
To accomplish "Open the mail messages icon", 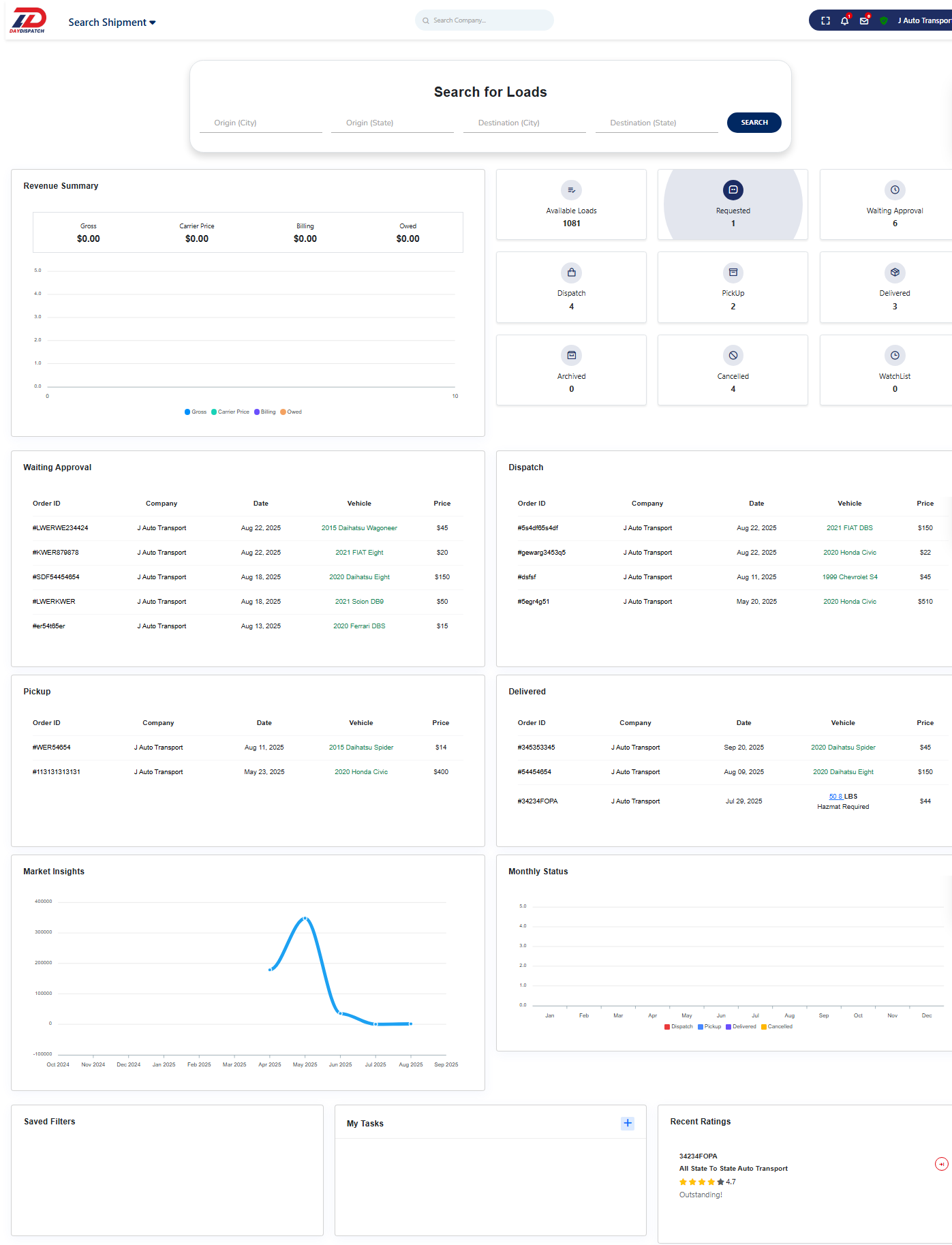I will [x=864, y=20].
